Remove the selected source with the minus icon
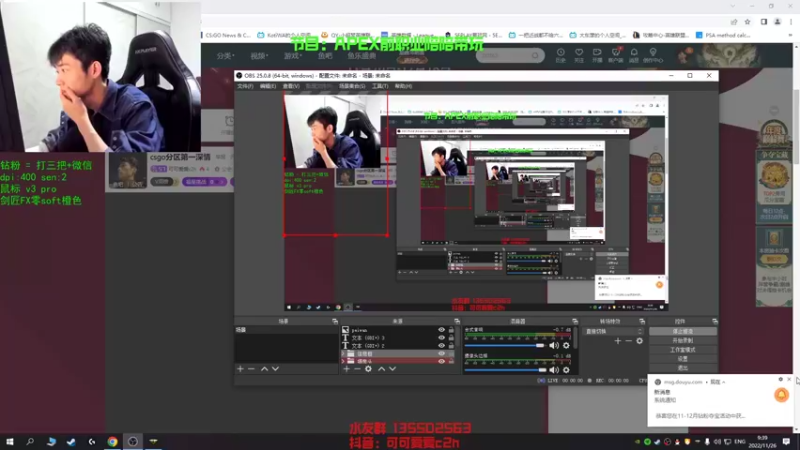Viewport: 800px width, 450px height. click(x=357, y=368)
